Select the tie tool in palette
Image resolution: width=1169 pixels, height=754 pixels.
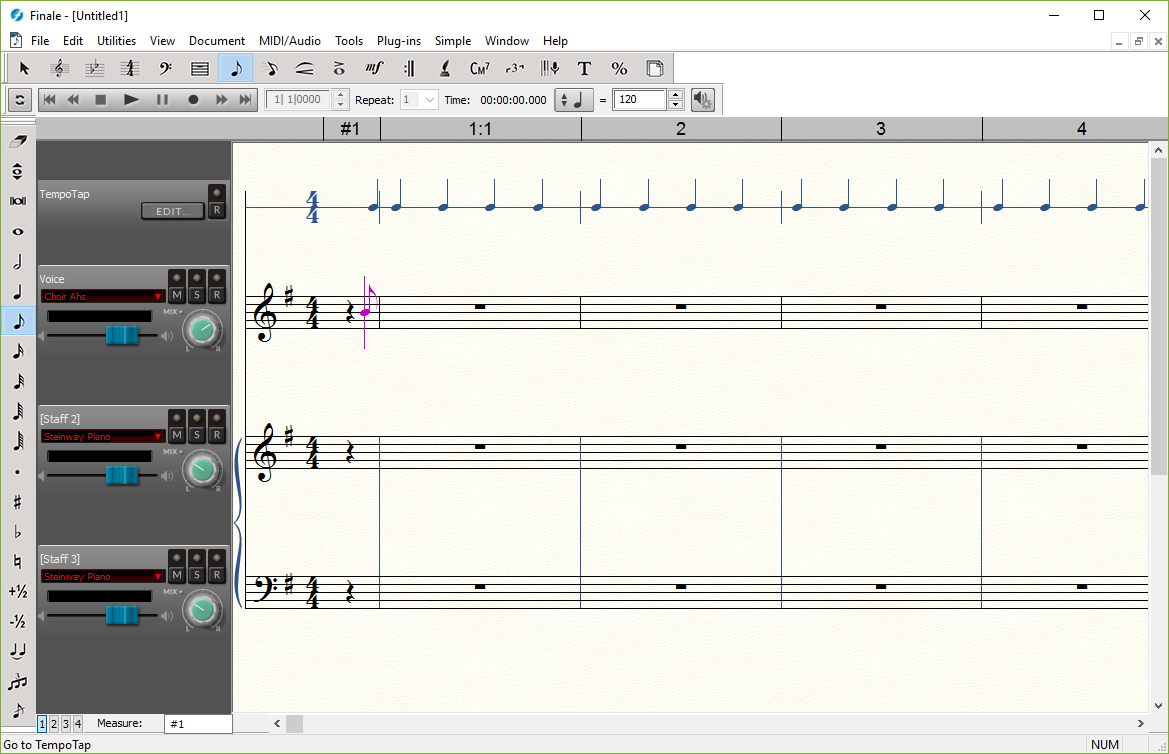click(18, 651)
